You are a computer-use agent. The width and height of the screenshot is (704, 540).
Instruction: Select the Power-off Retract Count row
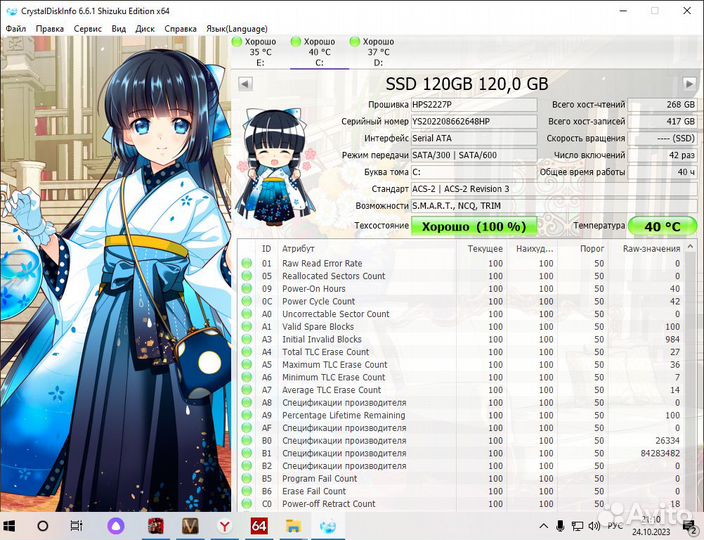click(462, 504)
